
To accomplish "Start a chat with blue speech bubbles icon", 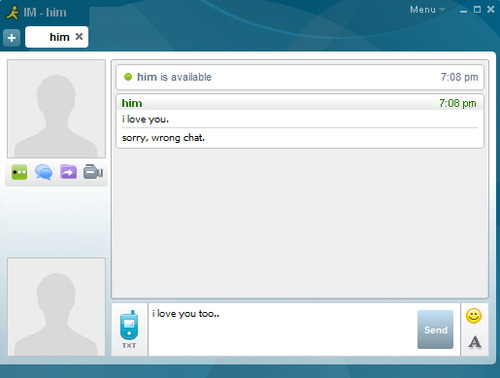I will coord(44,172).
